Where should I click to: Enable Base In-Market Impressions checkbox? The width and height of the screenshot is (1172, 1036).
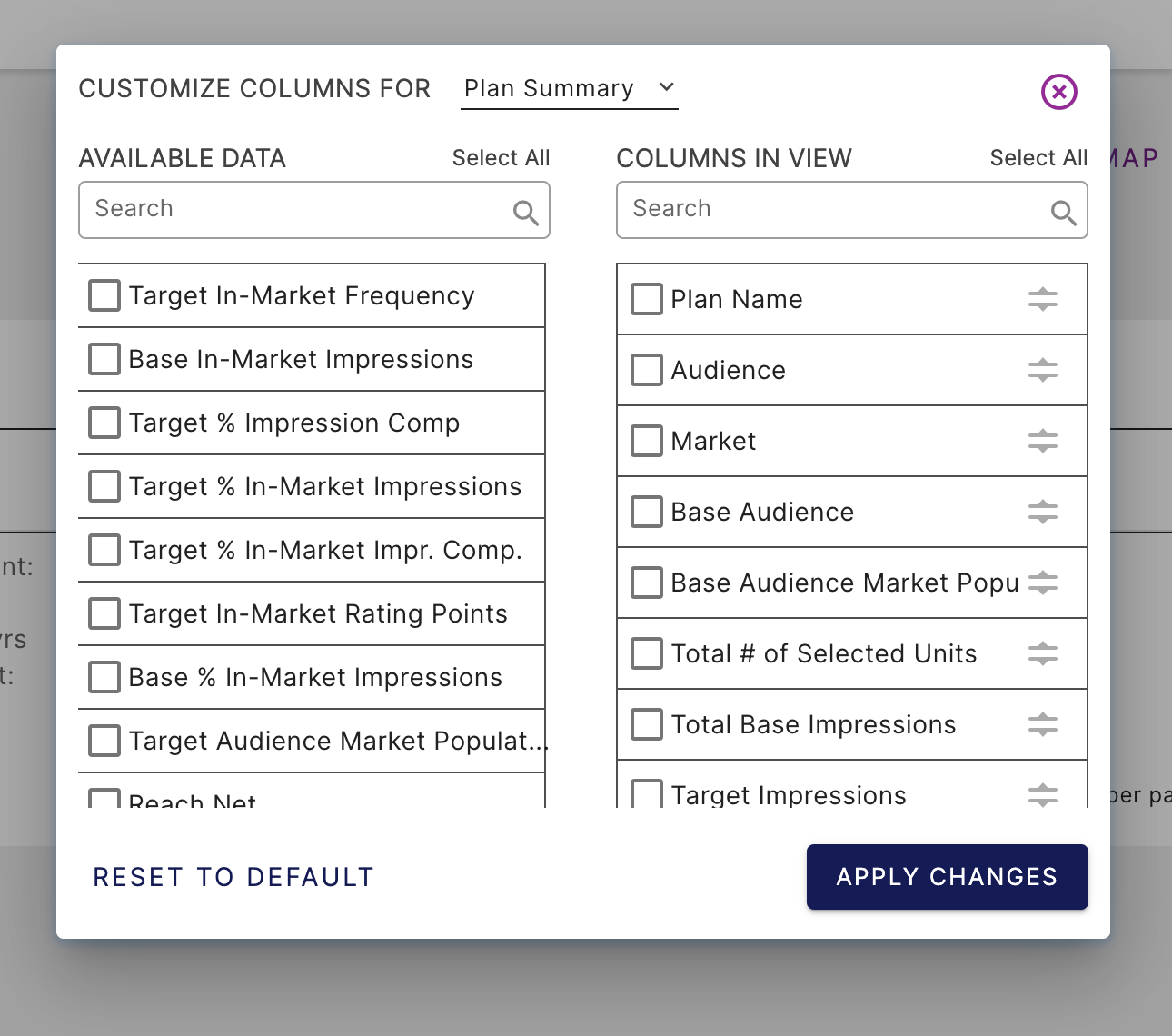click(x=104, y=359)
